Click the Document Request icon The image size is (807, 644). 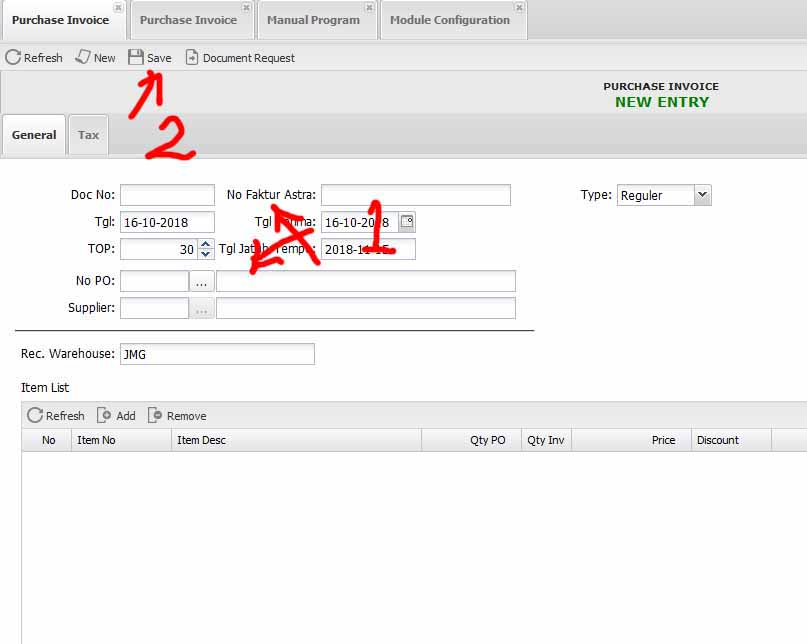(x=192, y=58)
